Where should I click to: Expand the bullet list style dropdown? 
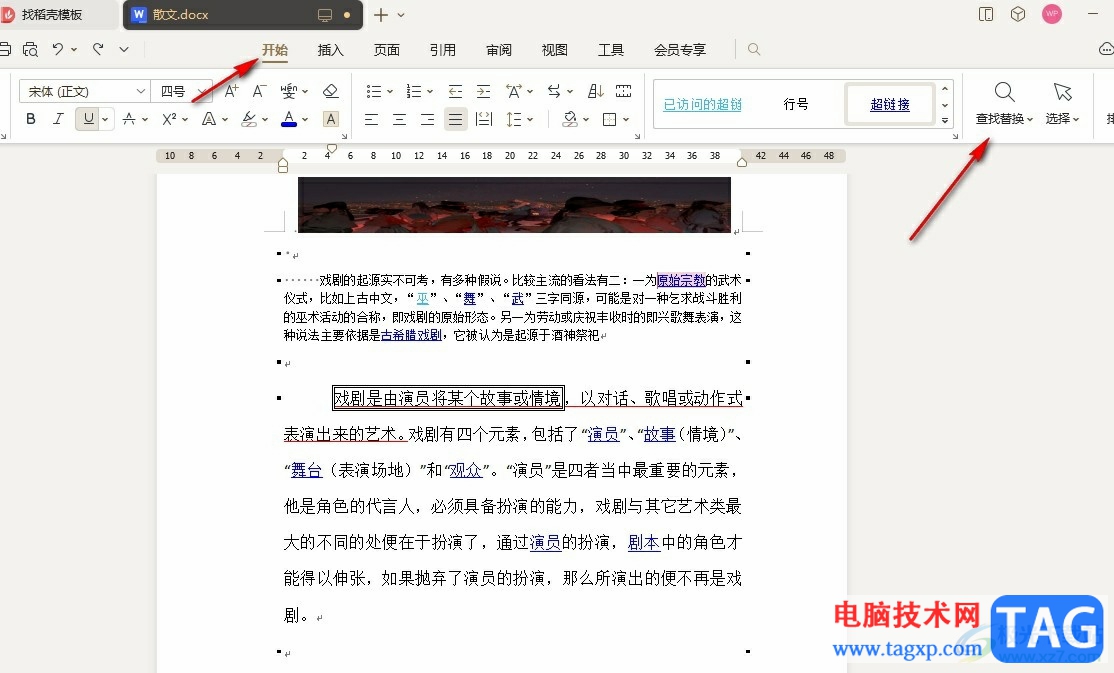[x=390, y=92]
